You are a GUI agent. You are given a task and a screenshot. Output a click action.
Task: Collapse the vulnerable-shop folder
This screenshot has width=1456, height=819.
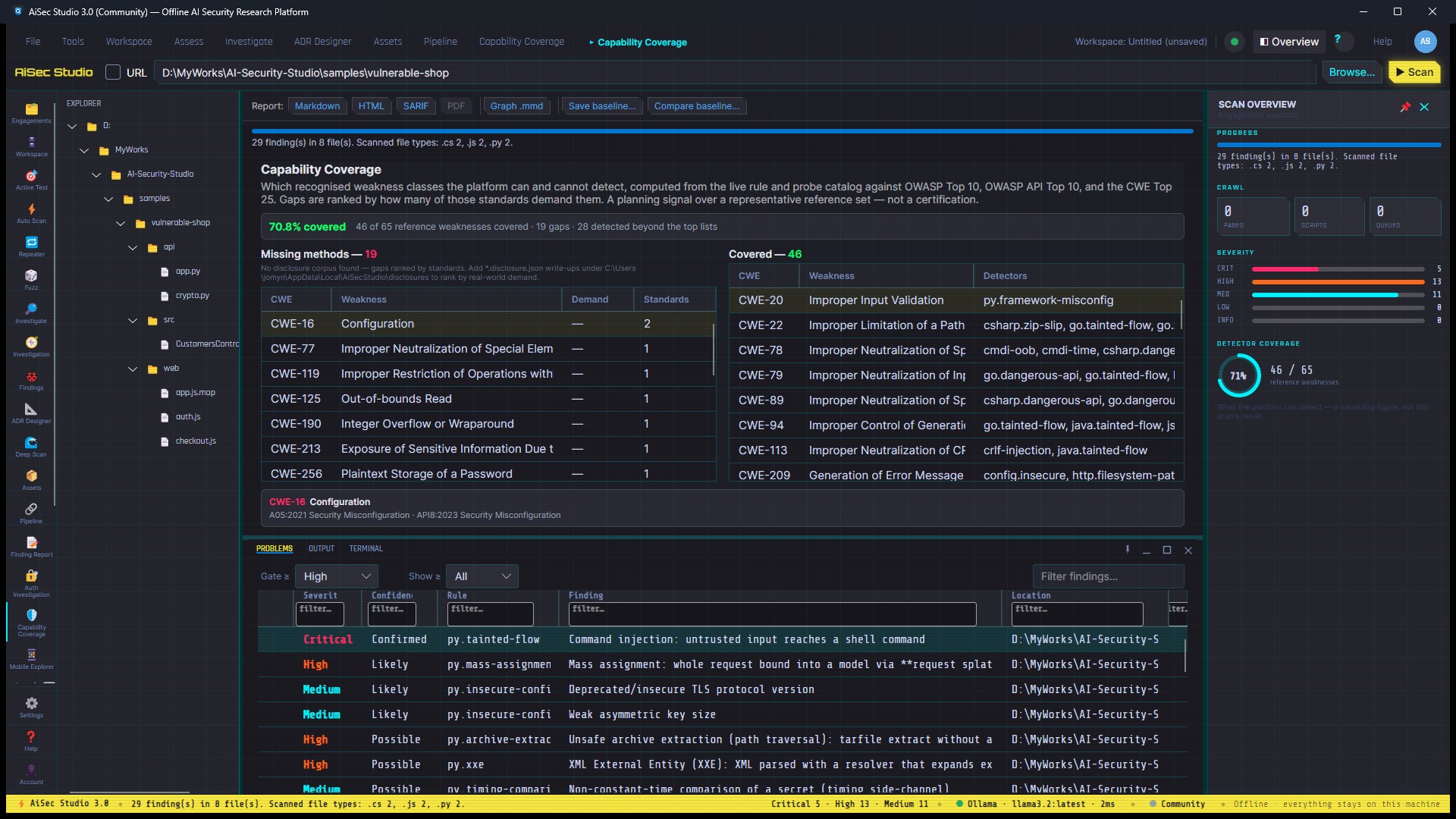(121, 223)
